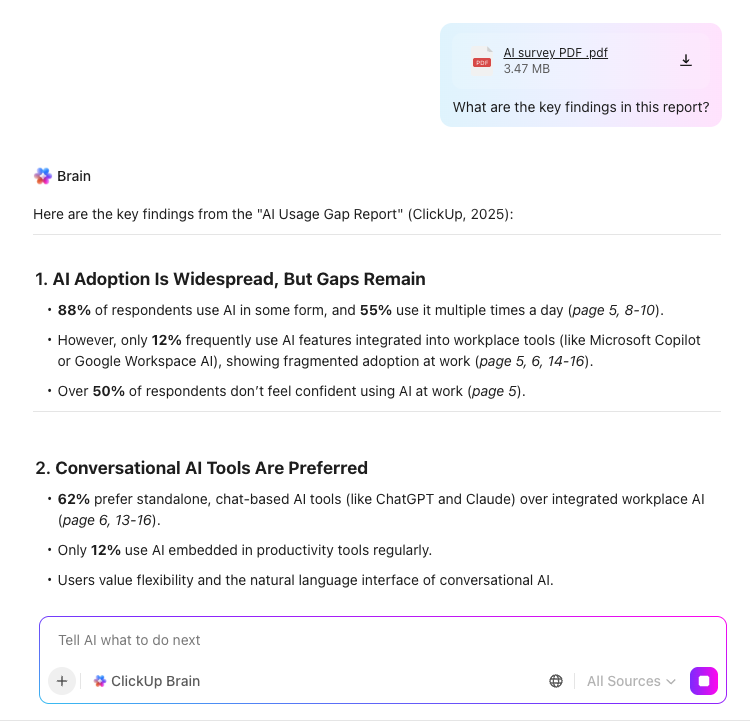
Task: Click the 3.47 MB file size text
Action: pyautogui.click(x=526, y=69)
